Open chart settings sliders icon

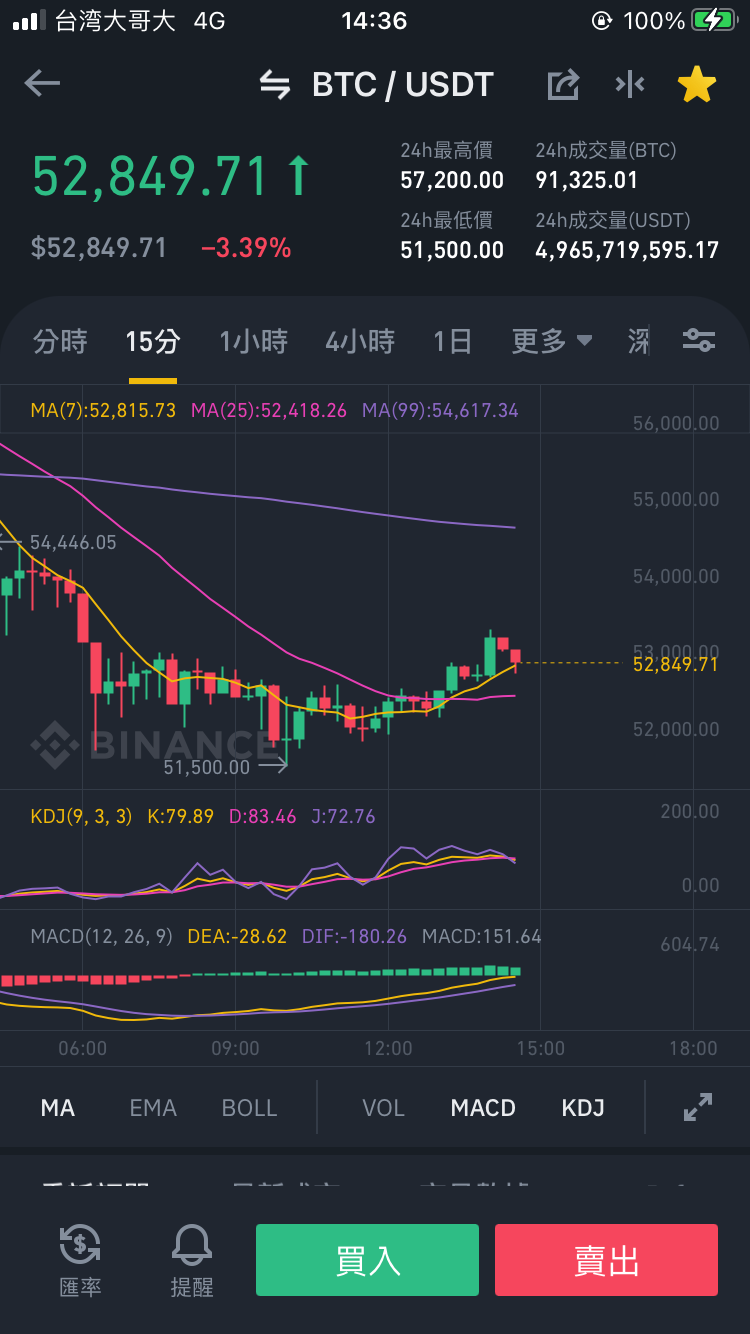(699, 341)
